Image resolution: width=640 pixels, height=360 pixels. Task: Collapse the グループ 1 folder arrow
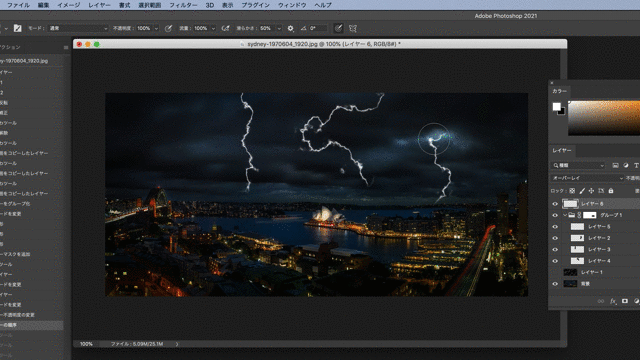[565, 215]
